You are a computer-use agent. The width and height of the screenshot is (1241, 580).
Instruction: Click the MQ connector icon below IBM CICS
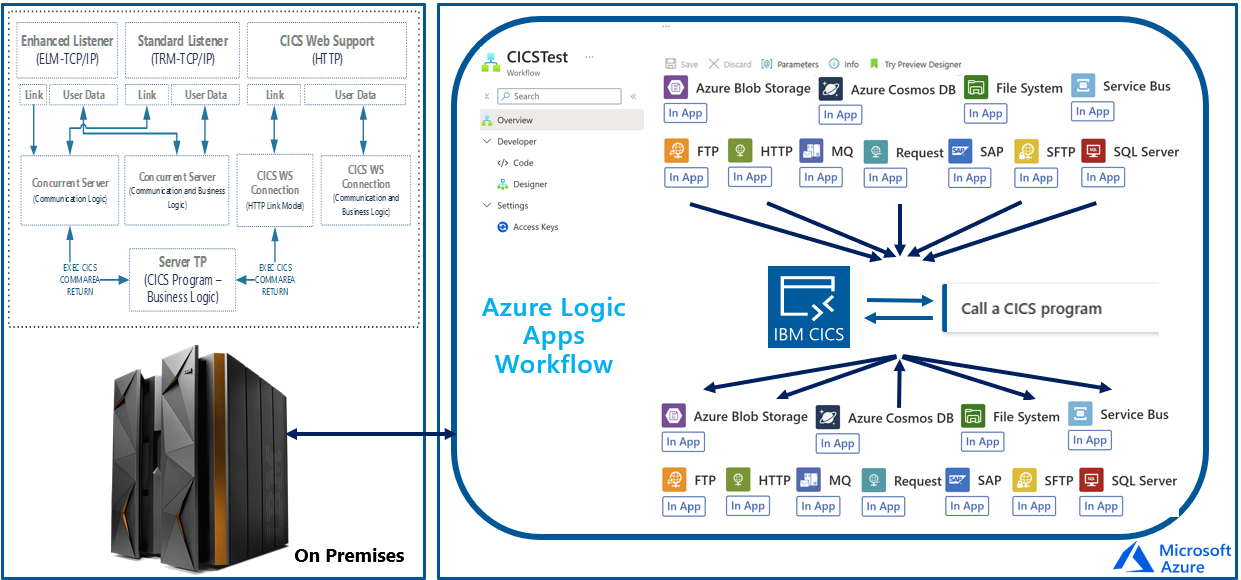(x=809, y=480)
